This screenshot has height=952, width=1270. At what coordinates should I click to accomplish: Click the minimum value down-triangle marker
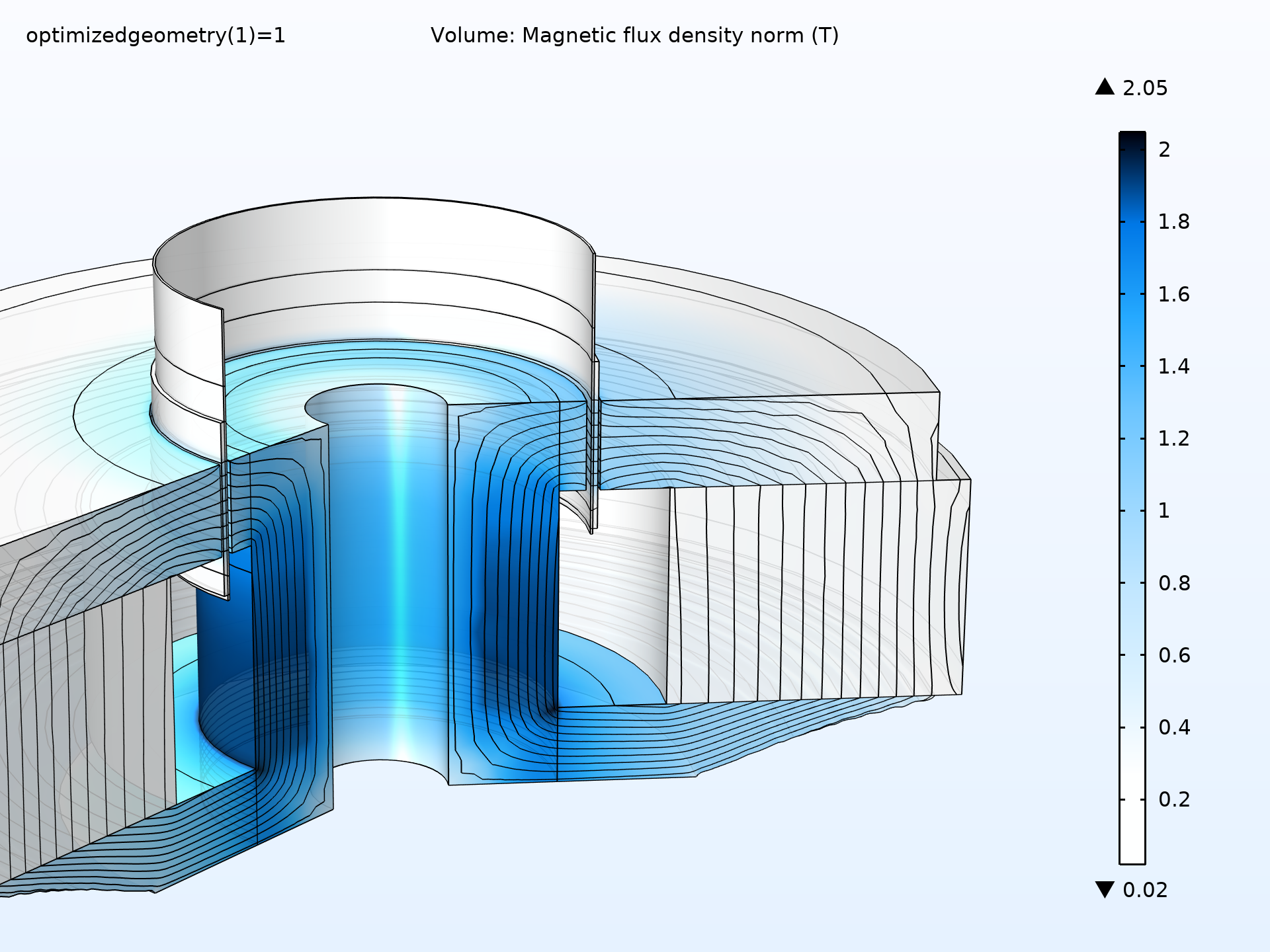(1105, 889)
